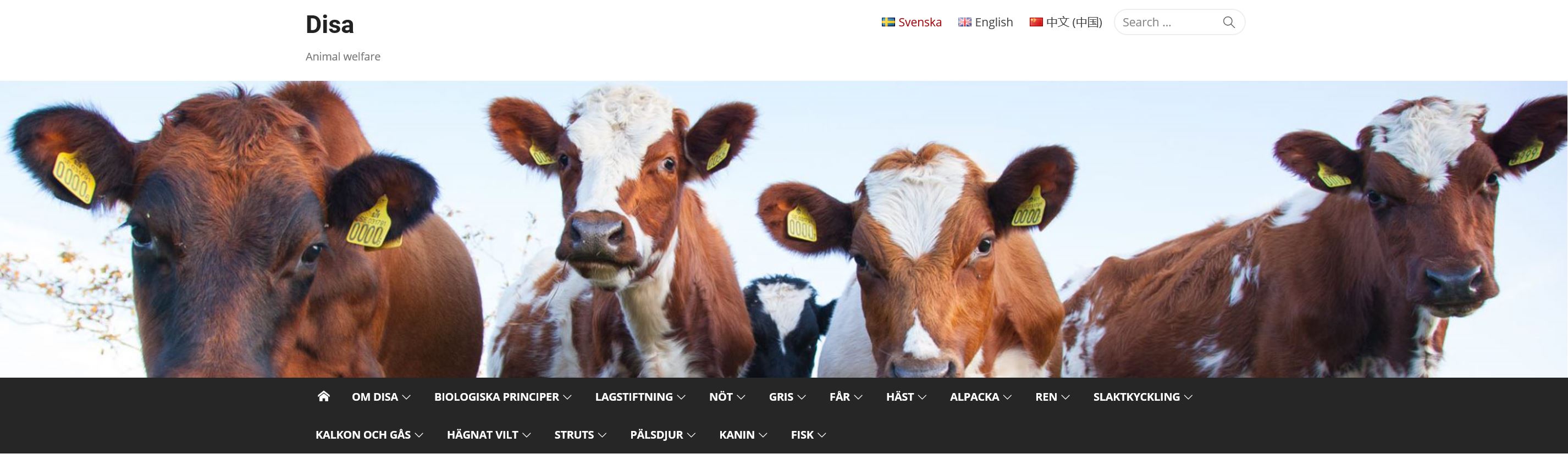Screen dimensions: 1568x459
Task: Open the GRIS menu item
Action: 781,397
